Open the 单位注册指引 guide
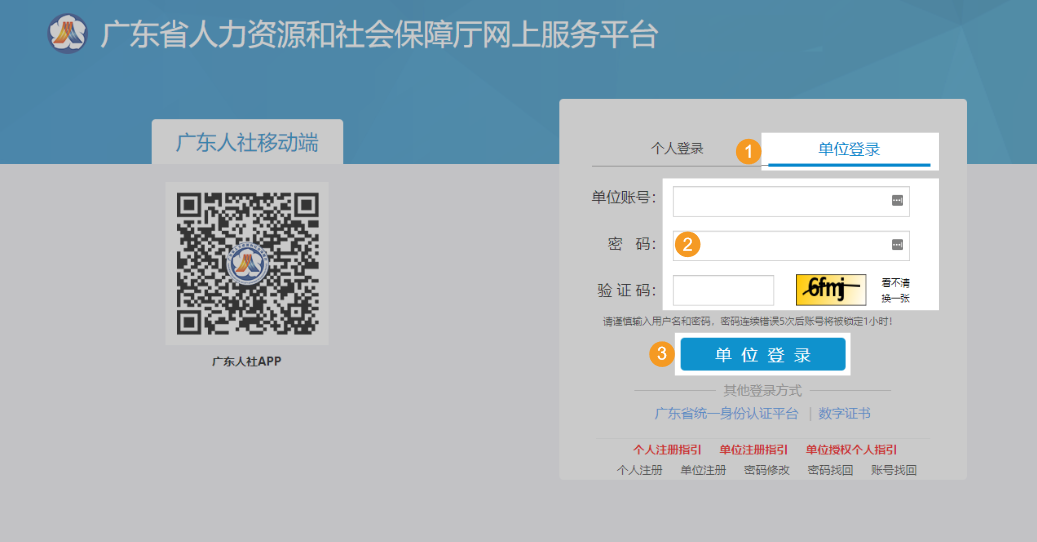This screenshot has height=542, width=1037. coord(753,450)
